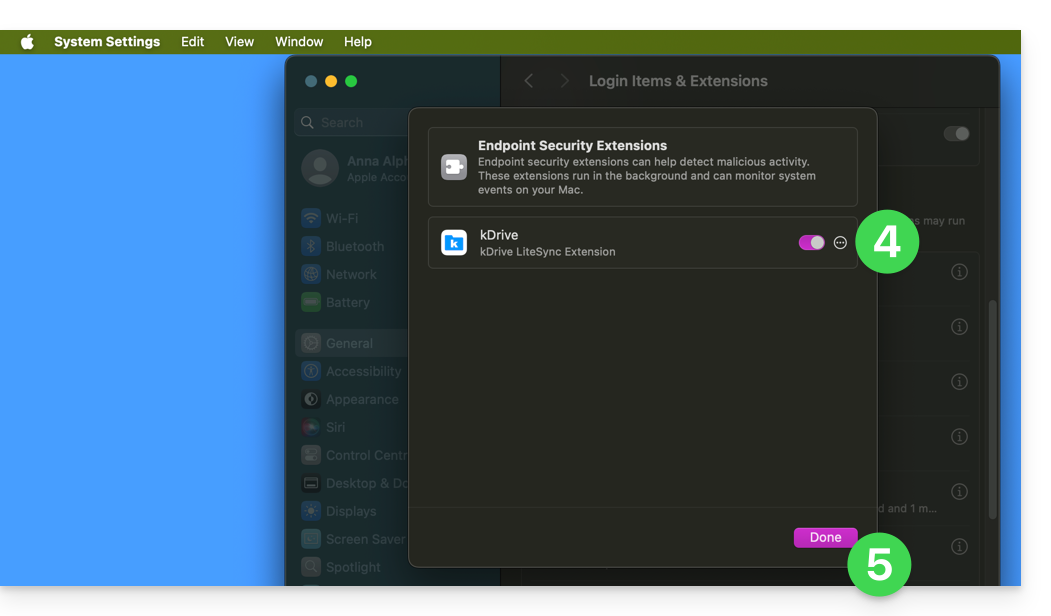Select Accessibility in the sidebar

[362, 371]
